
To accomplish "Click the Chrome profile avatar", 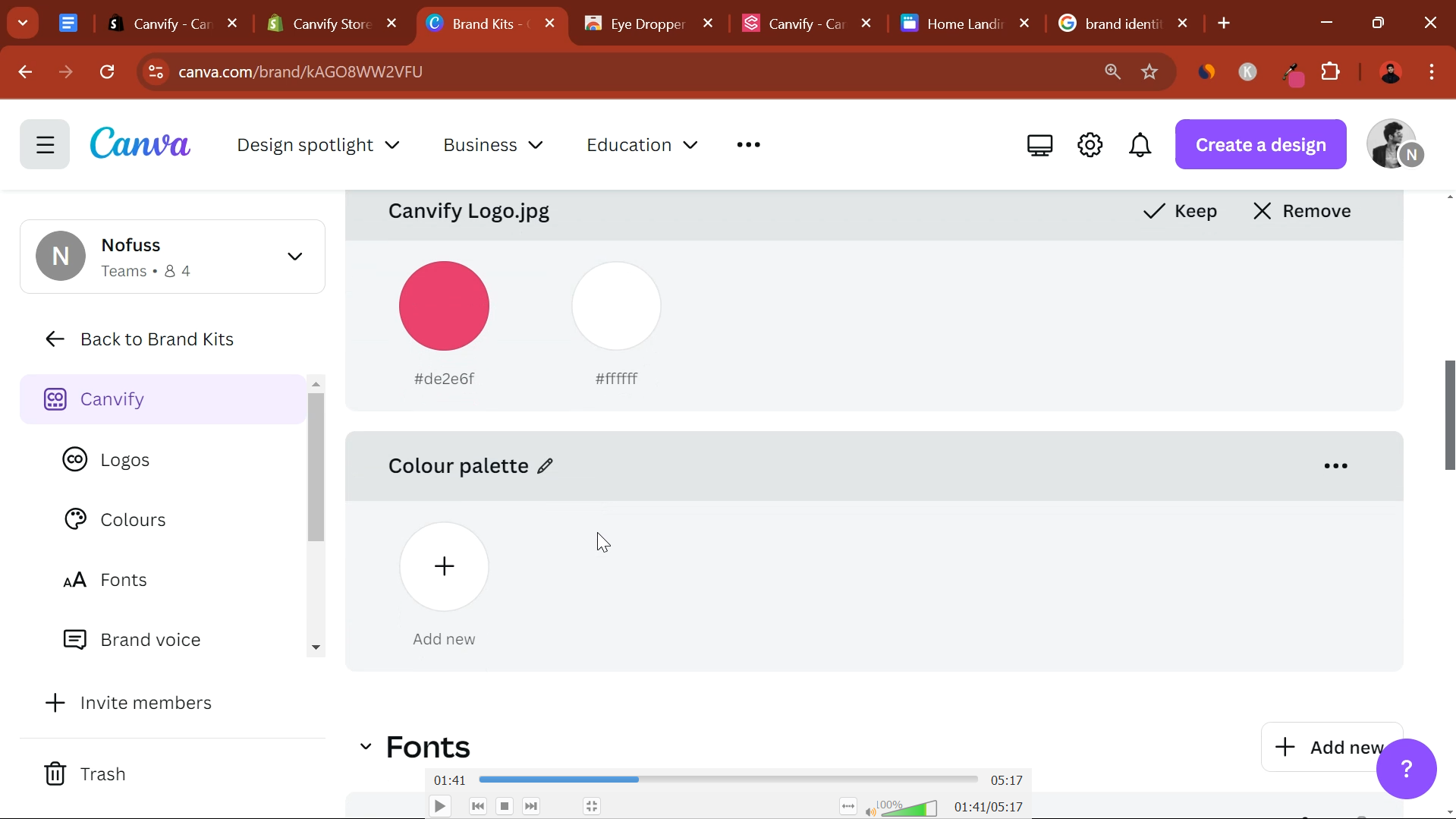I will coord(1390,71).
